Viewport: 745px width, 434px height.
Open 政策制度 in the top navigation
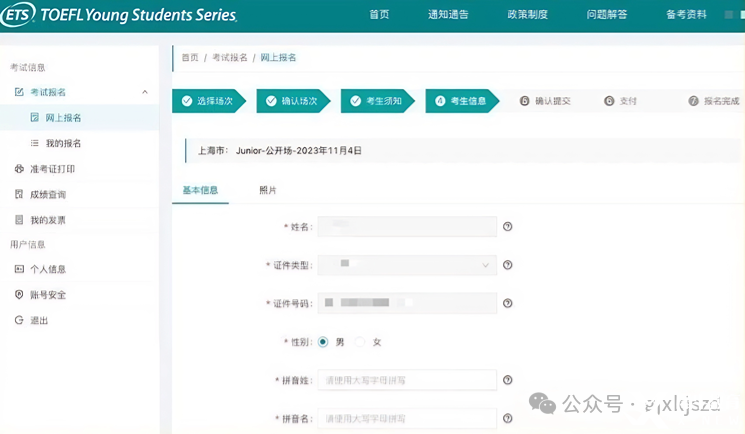[x=527, y=15]
